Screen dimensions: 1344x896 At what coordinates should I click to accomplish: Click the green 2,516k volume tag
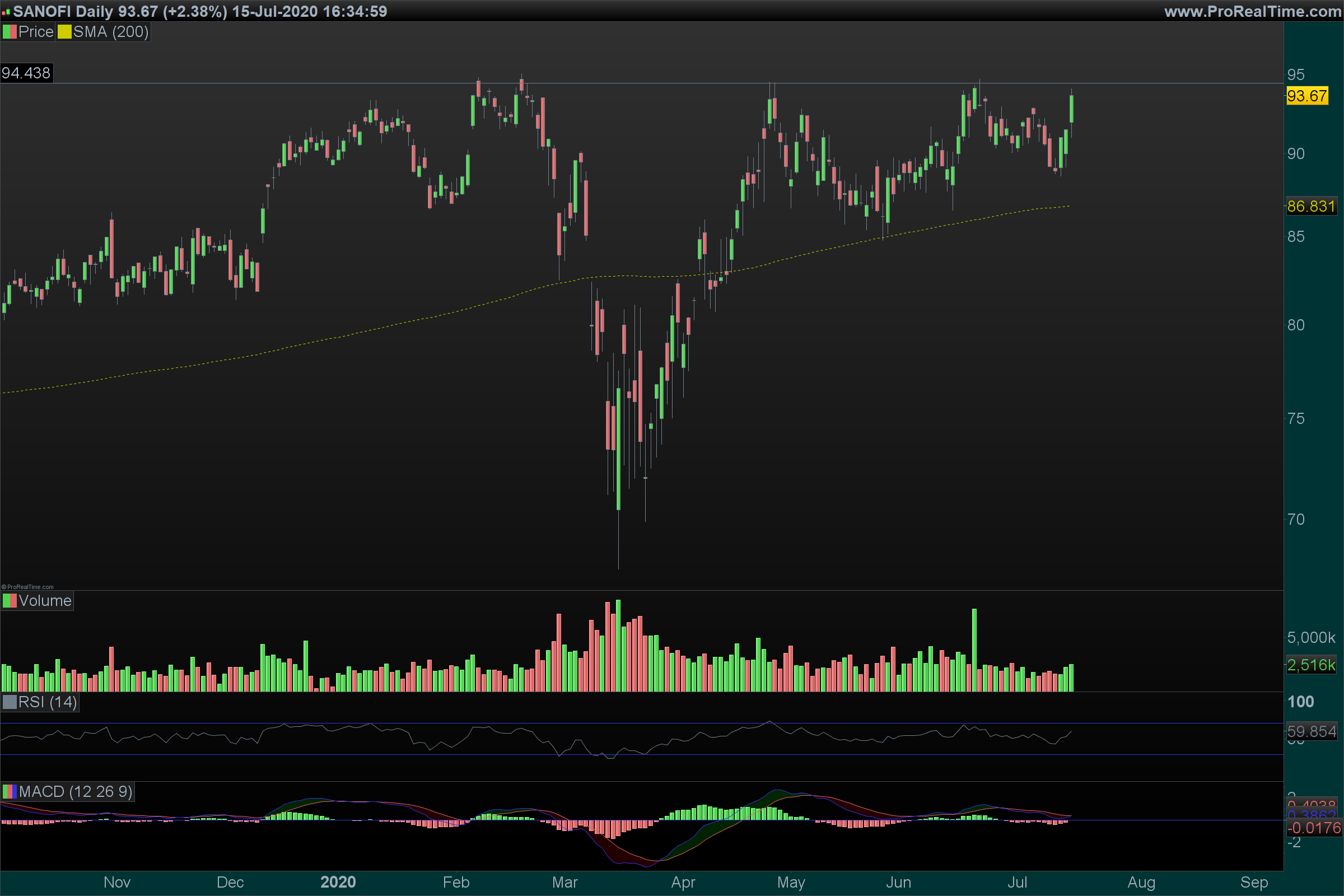point(1311,665)
